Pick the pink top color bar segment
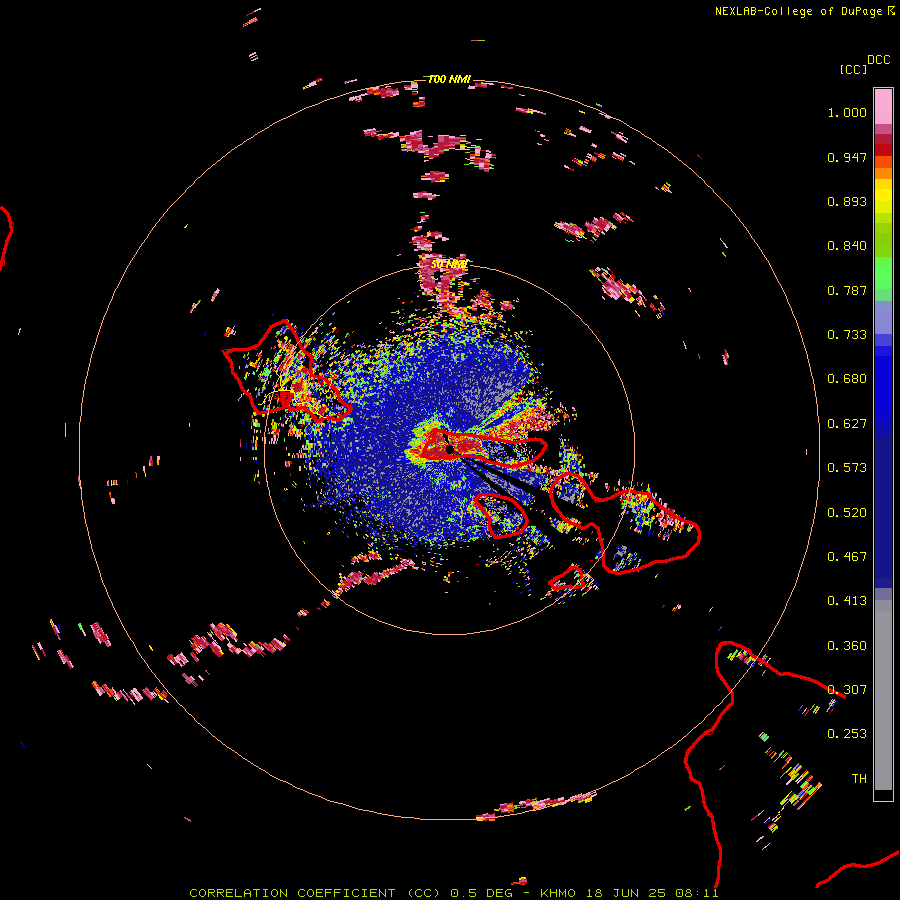Screen dimensions: 900x900 tap(883, 107)
